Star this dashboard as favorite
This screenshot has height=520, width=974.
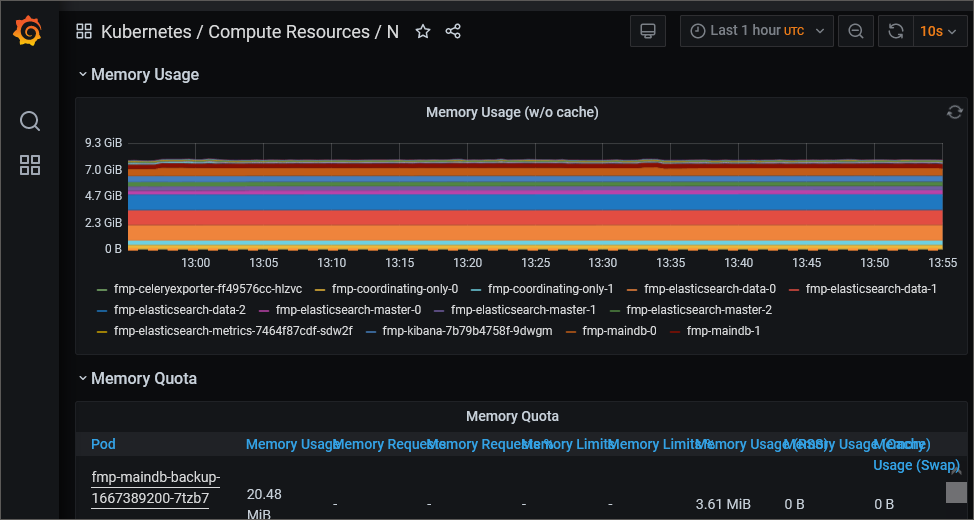(x=423, y=32)
